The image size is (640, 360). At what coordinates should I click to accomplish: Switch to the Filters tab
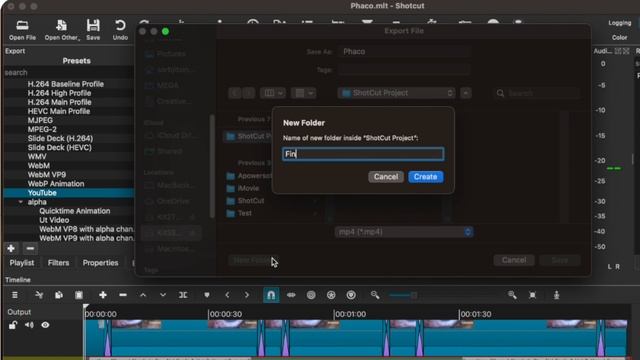coord(58,263)
